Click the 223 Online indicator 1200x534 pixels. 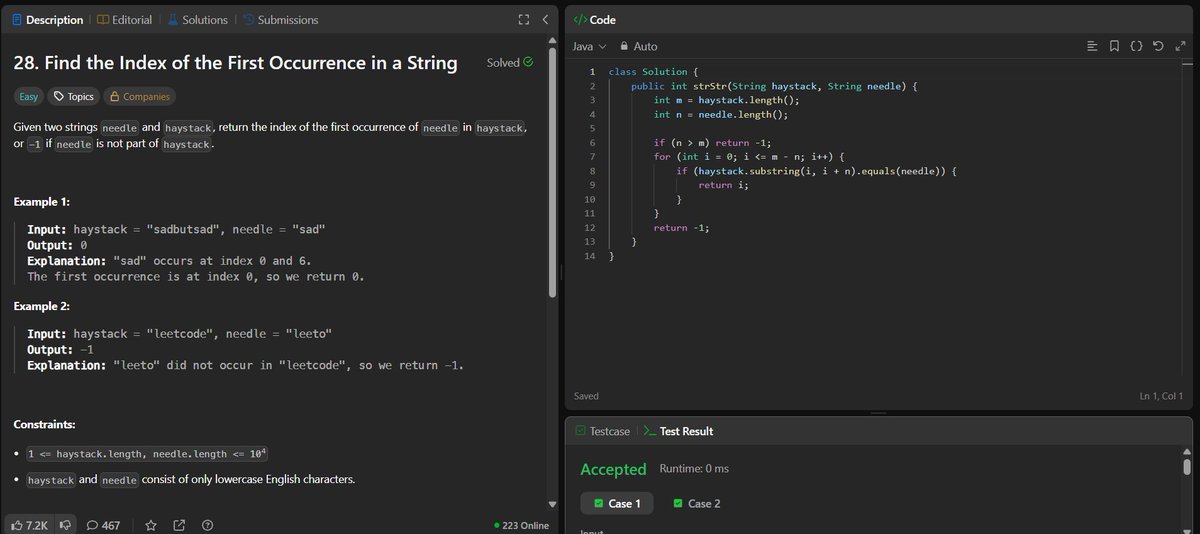click(521, 525)
